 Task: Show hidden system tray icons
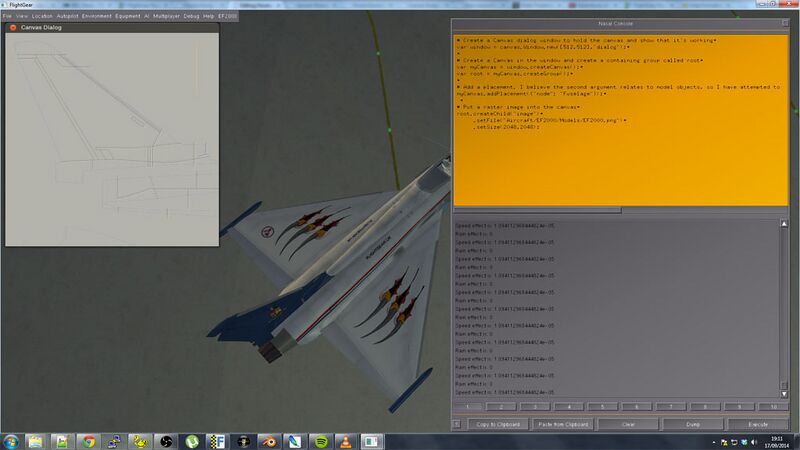tap(714, 442)
